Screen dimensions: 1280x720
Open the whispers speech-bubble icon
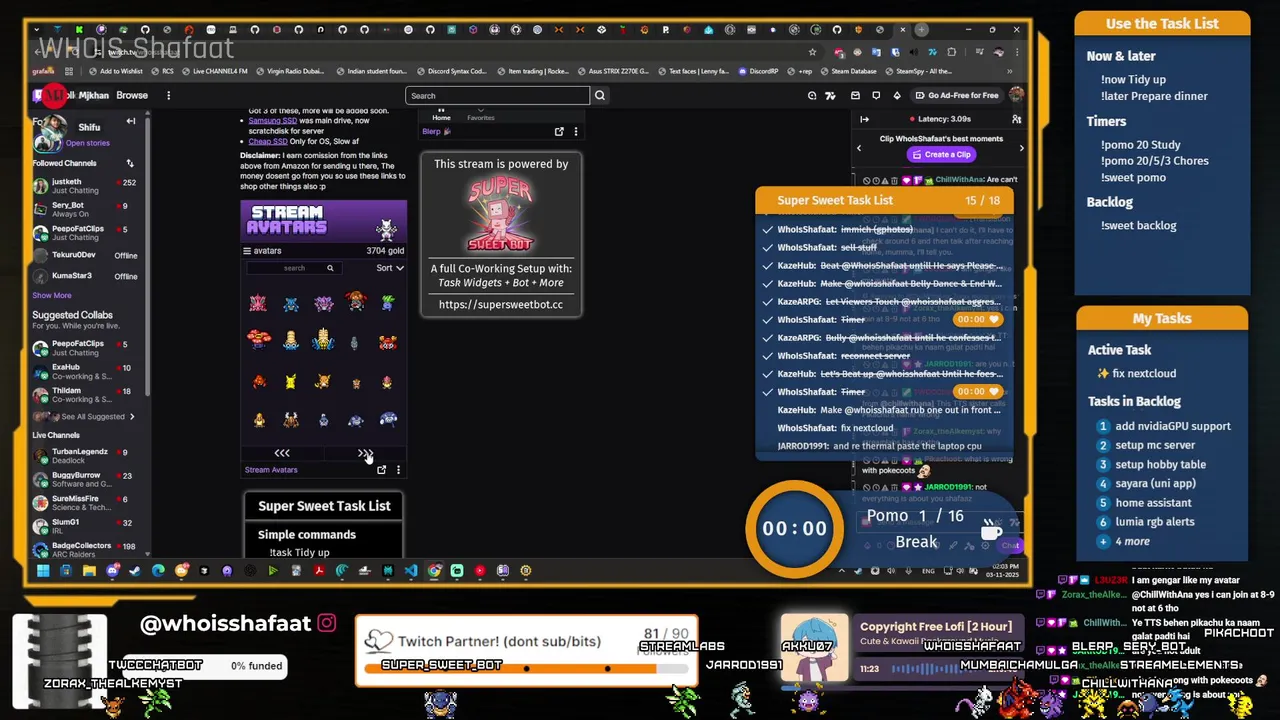(876, 95)
